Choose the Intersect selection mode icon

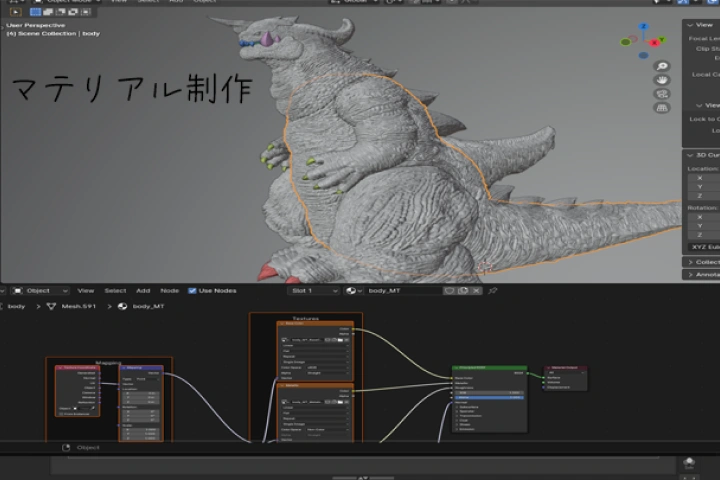coord(86,12)
